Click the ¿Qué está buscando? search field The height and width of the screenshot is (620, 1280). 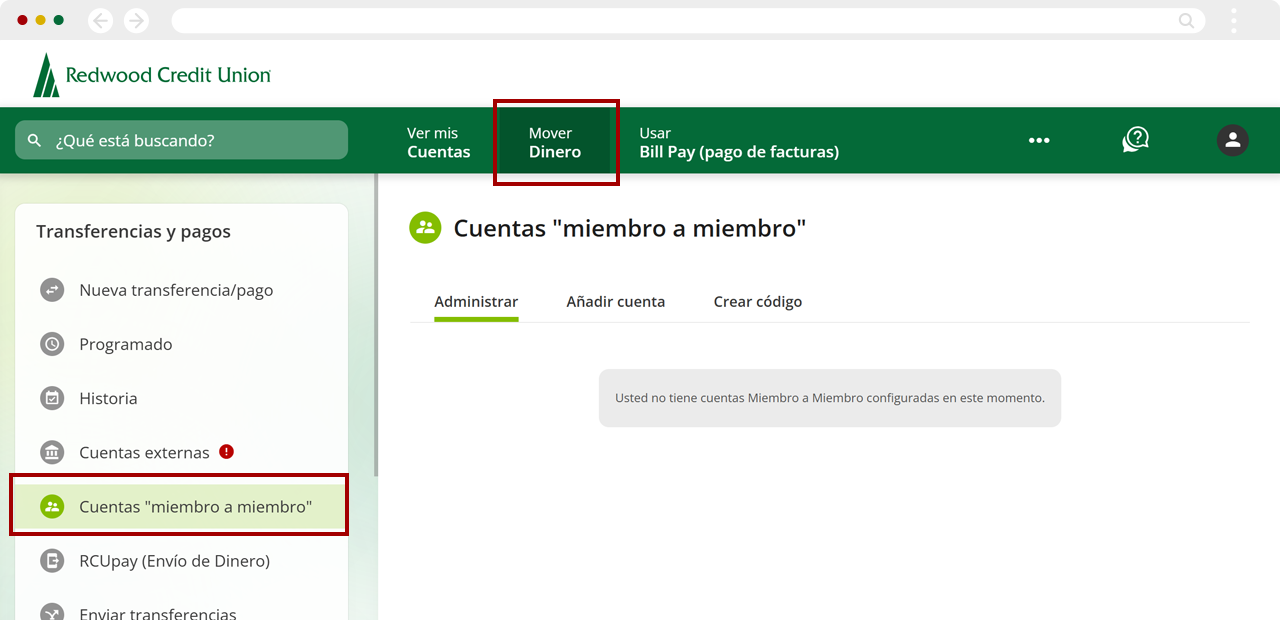point(190,141)
